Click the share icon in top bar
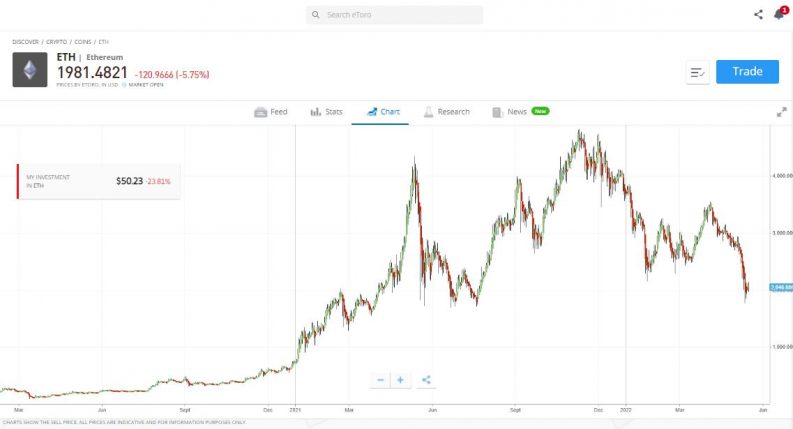The height and width of the screenshot is (429, 793). [x=758, y=15]
